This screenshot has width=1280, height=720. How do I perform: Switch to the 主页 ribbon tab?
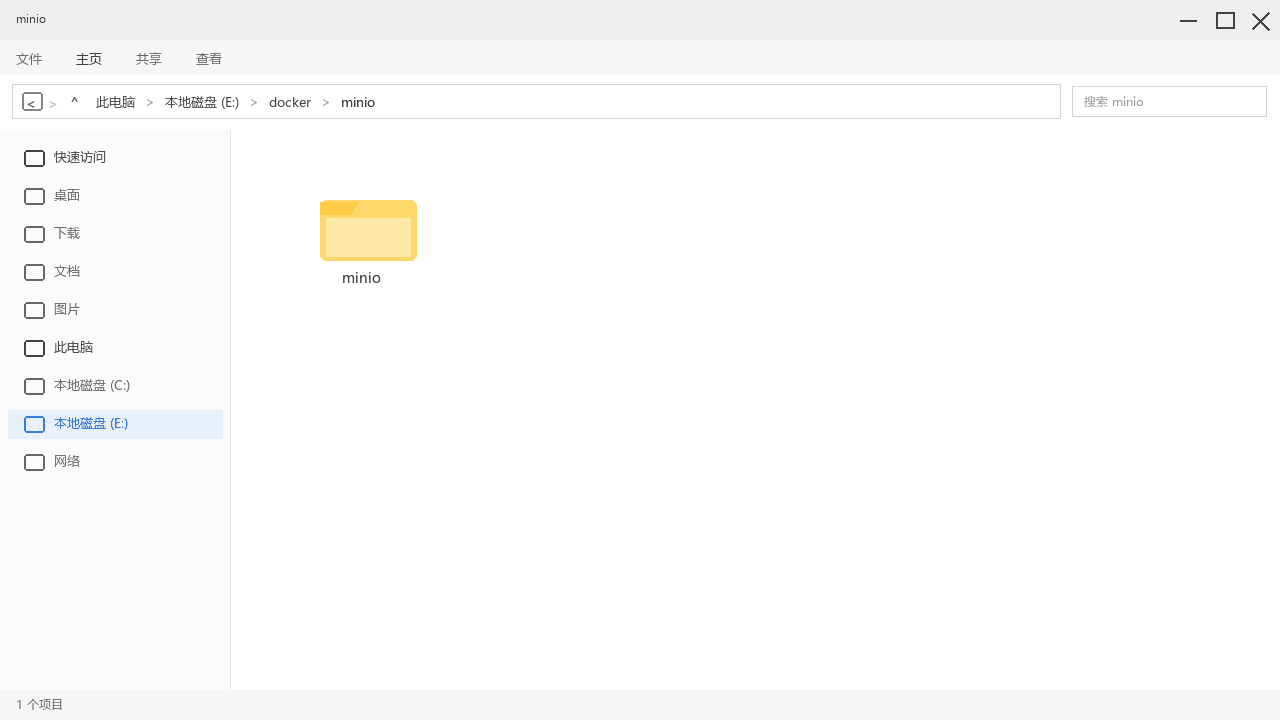89,59
